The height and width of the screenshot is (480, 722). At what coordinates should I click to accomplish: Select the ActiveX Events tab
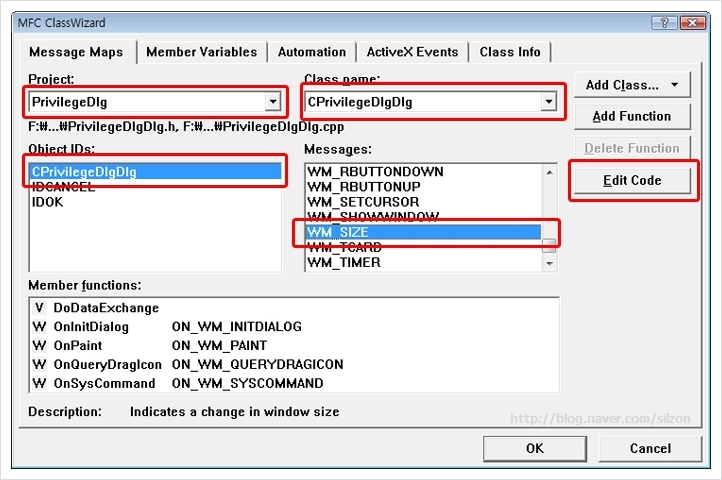(412, 52)
